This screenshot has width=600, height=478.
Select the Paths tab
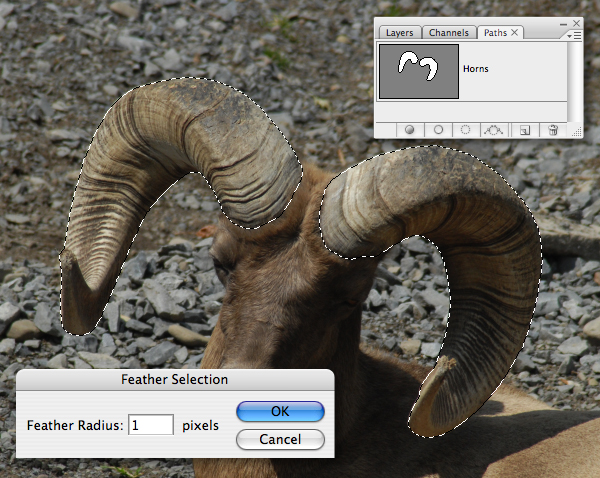(x=495, y=33)
